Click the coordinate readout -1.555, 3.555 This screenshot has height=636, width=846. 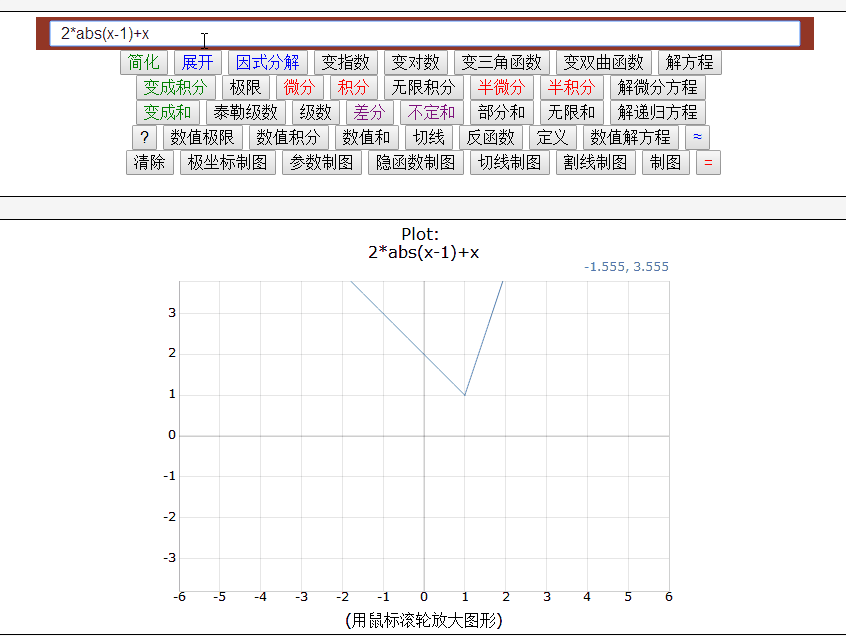626,266
